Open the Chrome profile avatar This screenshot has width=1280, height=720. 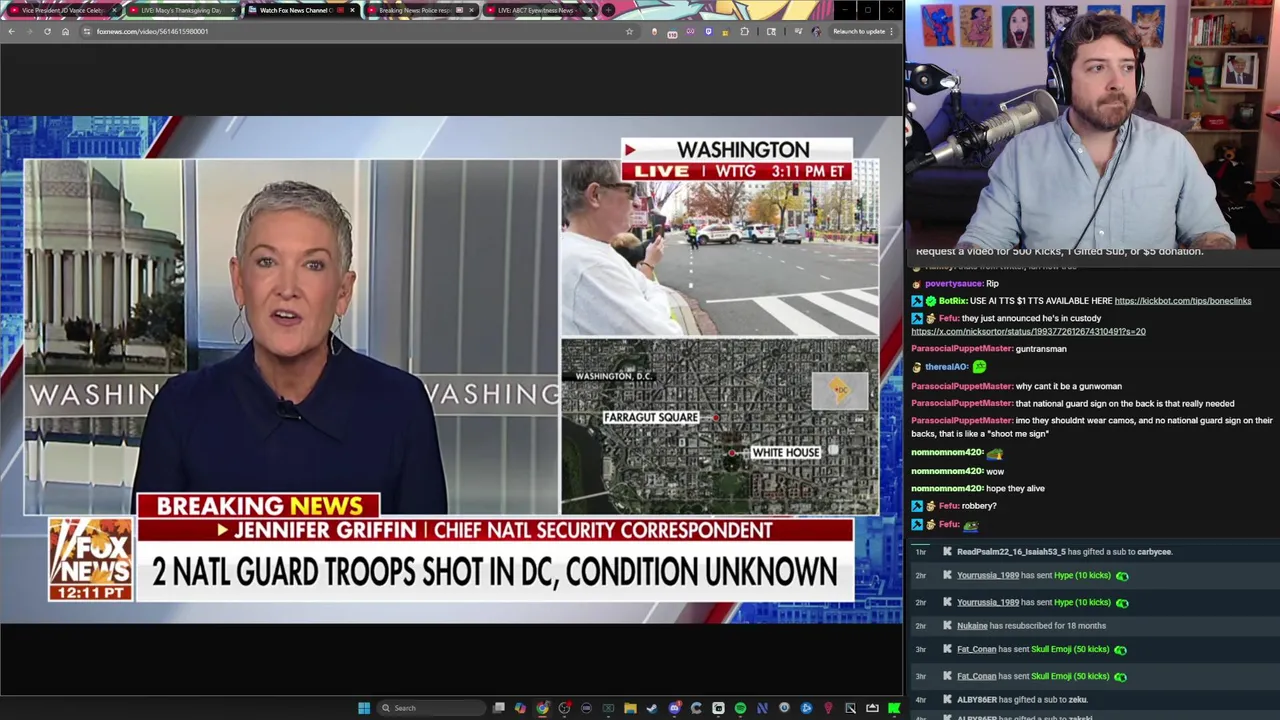tap(816, 31)
